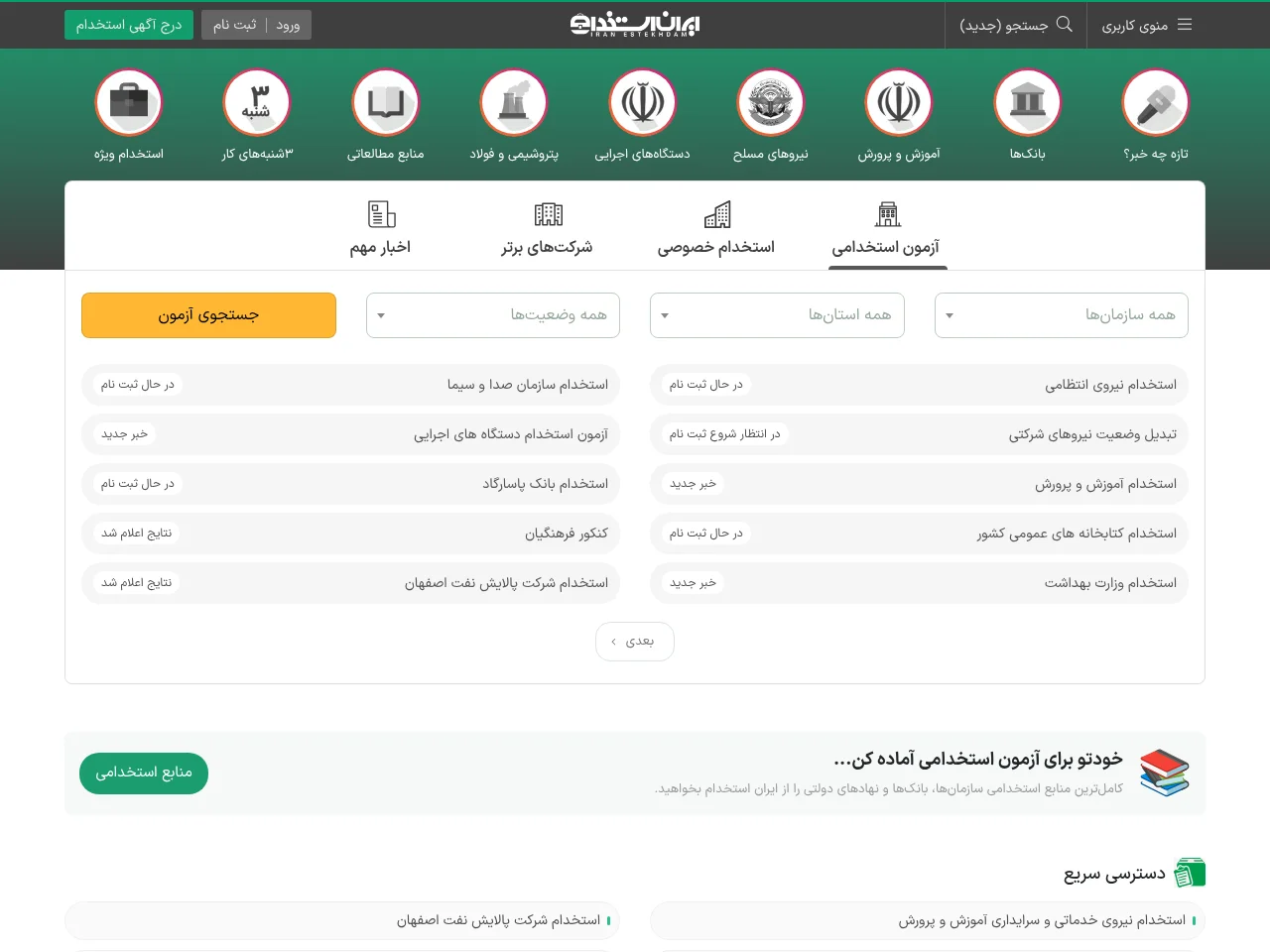
Task: Click the منابع استخدامی green button
Action: pyautogui.click(x=144, y=773)
